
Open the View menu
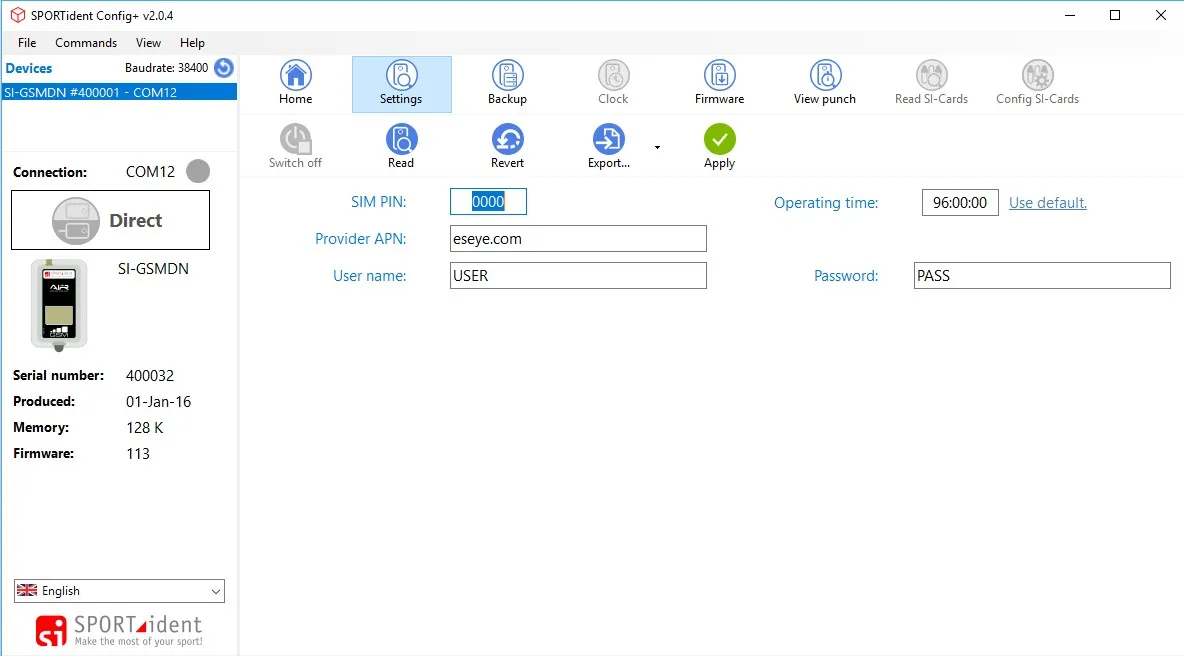click(148, 43)
